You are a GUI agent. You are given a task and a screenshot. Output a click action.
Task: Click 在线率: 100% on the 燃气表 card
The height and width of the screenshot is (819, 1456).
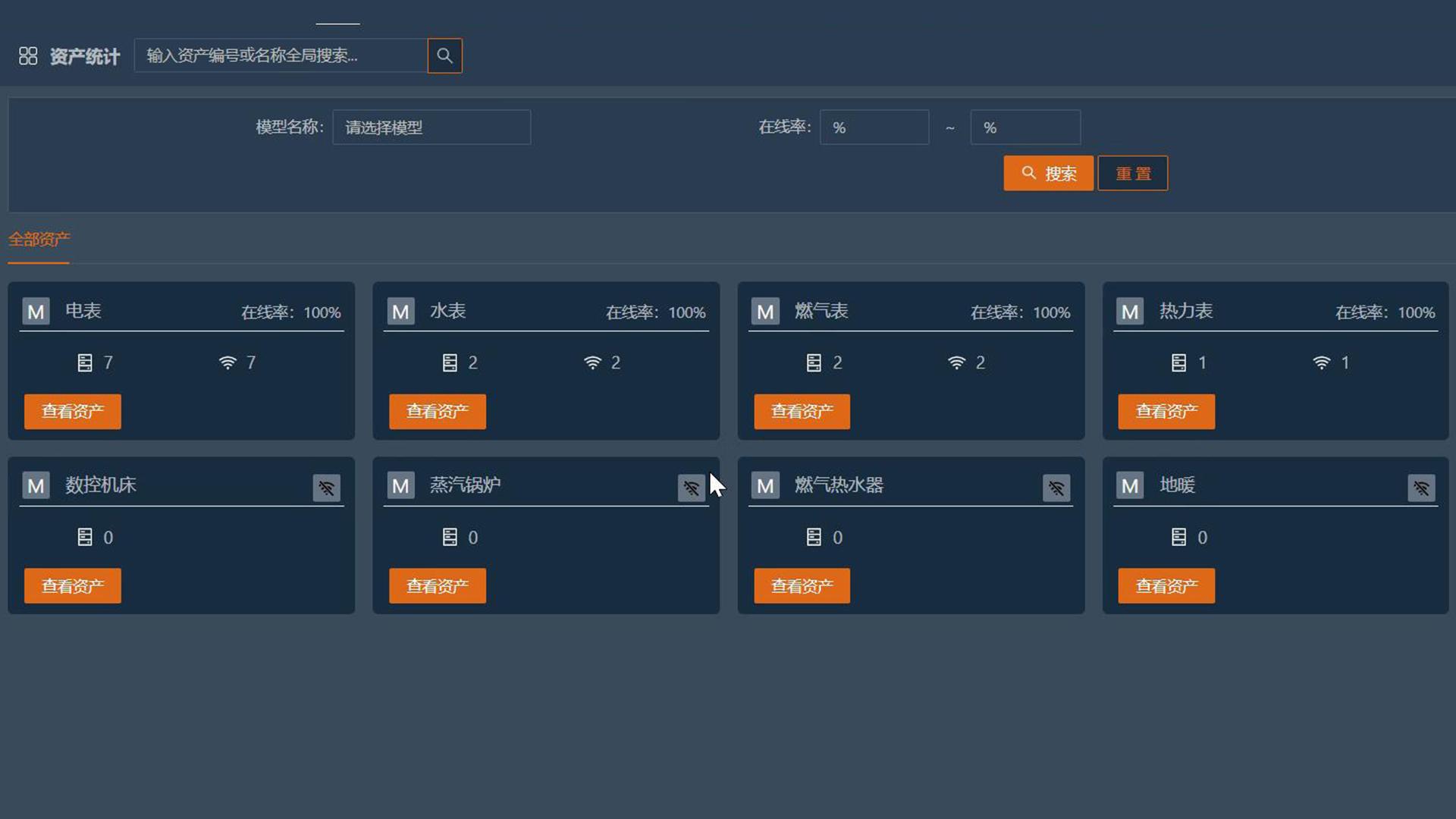1021,312
